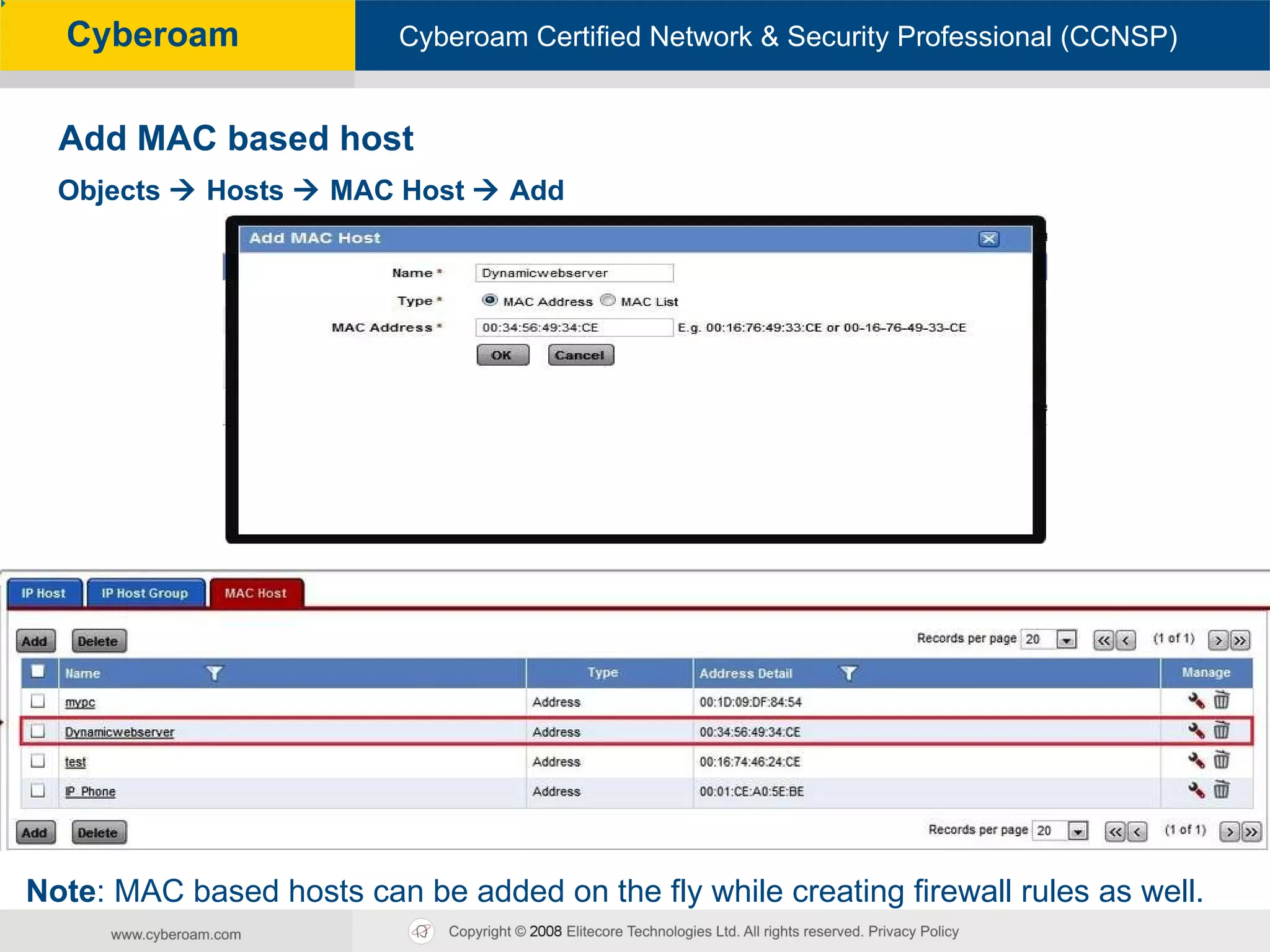
Task: Click the bottom Add button
Action: click(35, 832)
